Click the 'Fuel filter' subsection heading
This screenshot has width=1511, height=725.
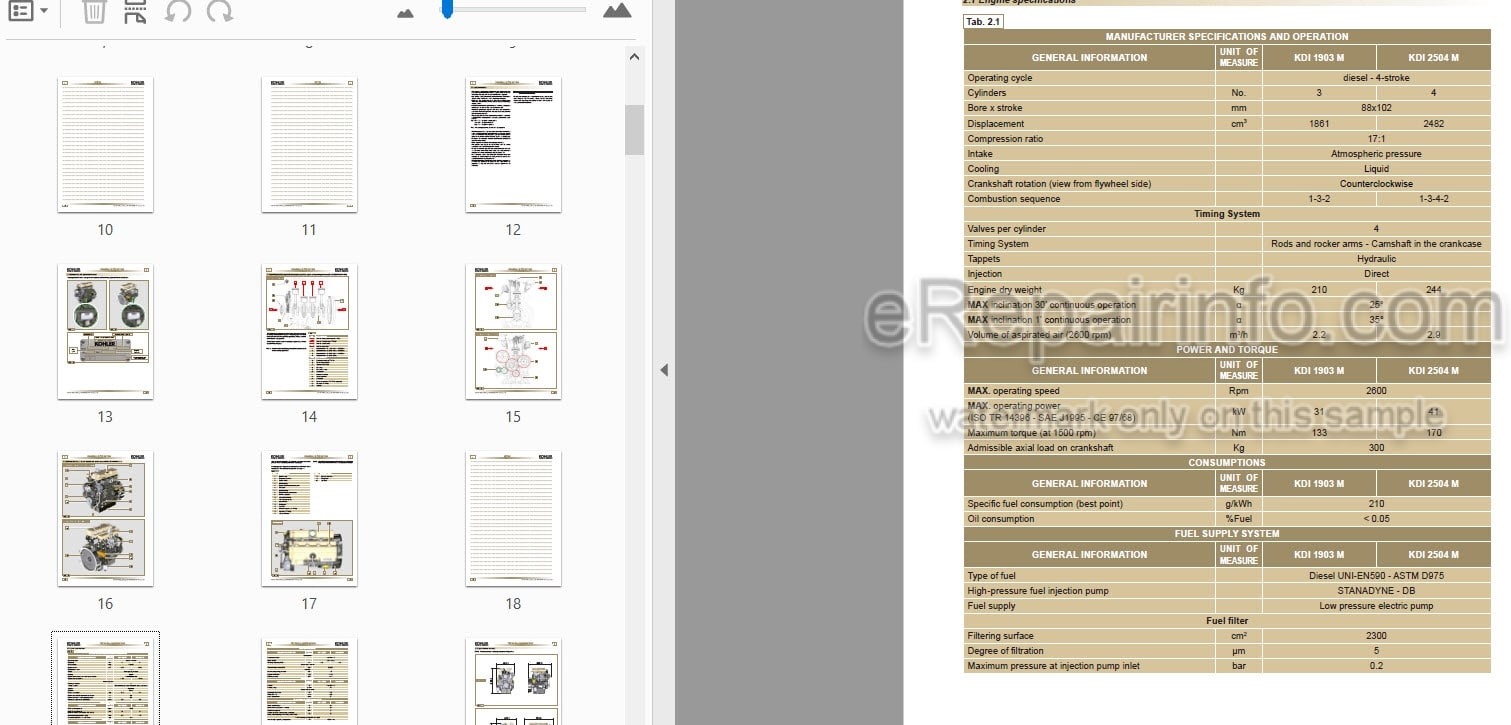(x=1227, y=621)
